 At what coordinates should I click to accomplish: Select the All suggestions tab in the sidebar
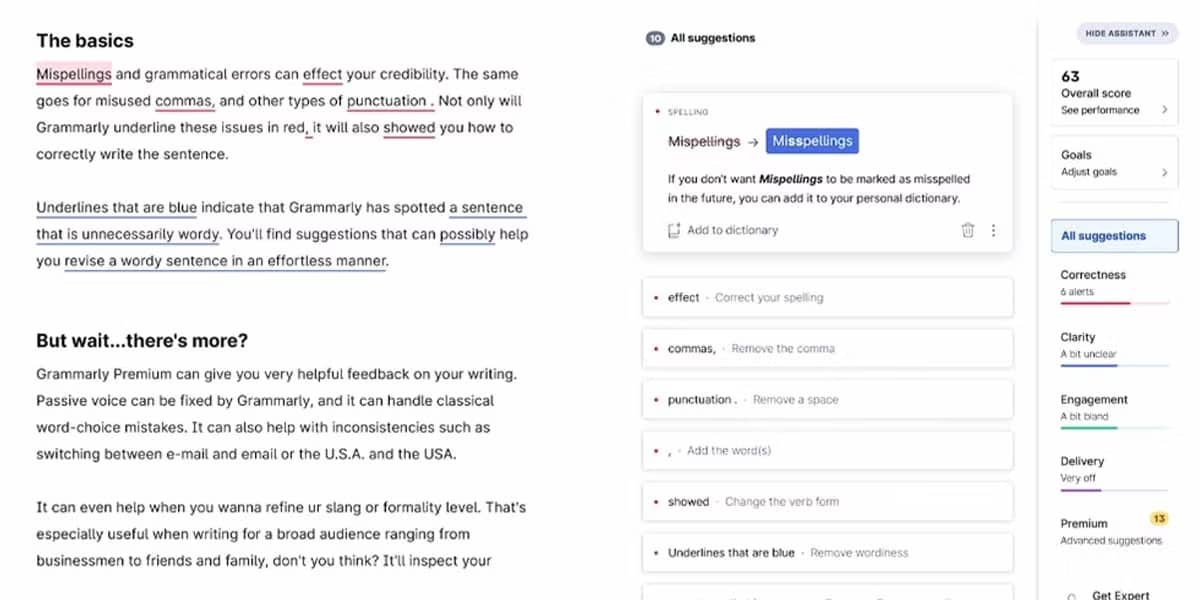[x=1114, y=237]
